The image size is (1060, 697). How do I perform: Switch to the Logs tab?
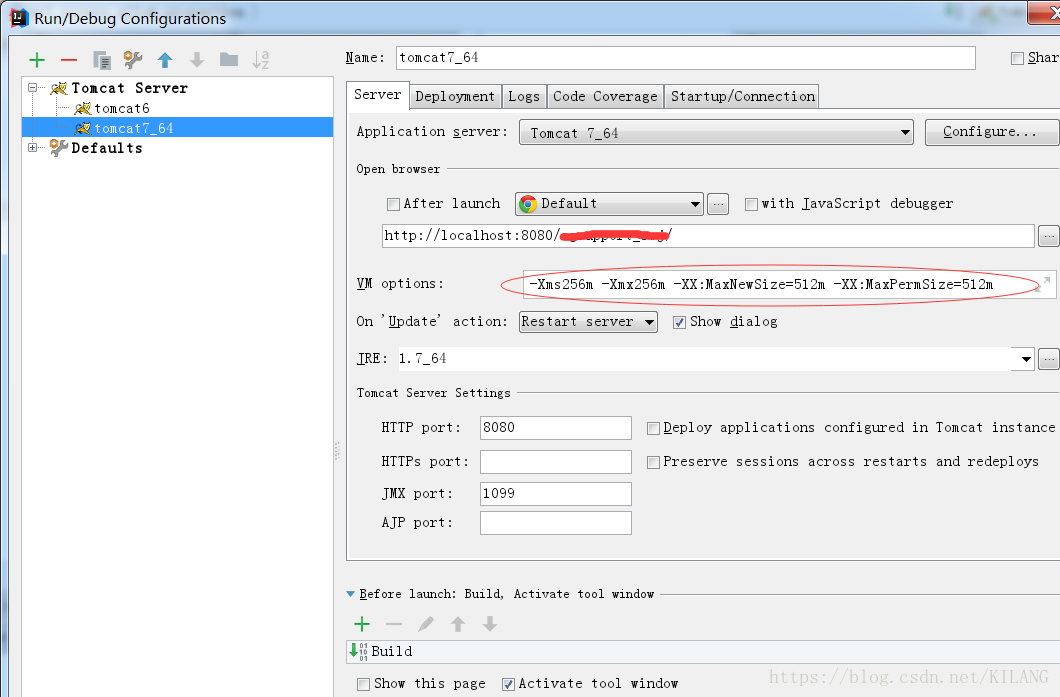(524, 97)
